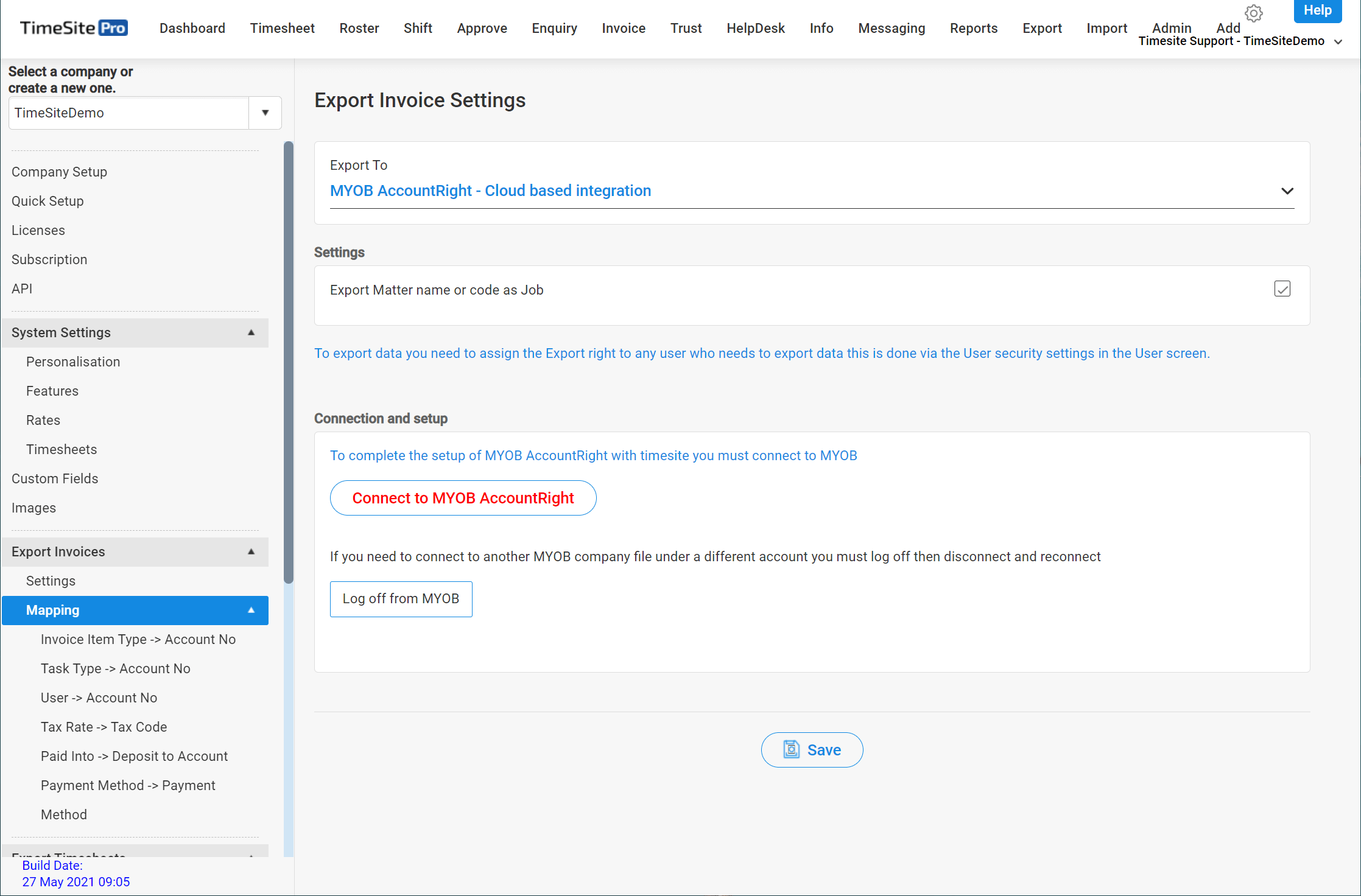Open the Import menu
The width and height of the screenshot is (1361, 896).
coord(1106,28)
